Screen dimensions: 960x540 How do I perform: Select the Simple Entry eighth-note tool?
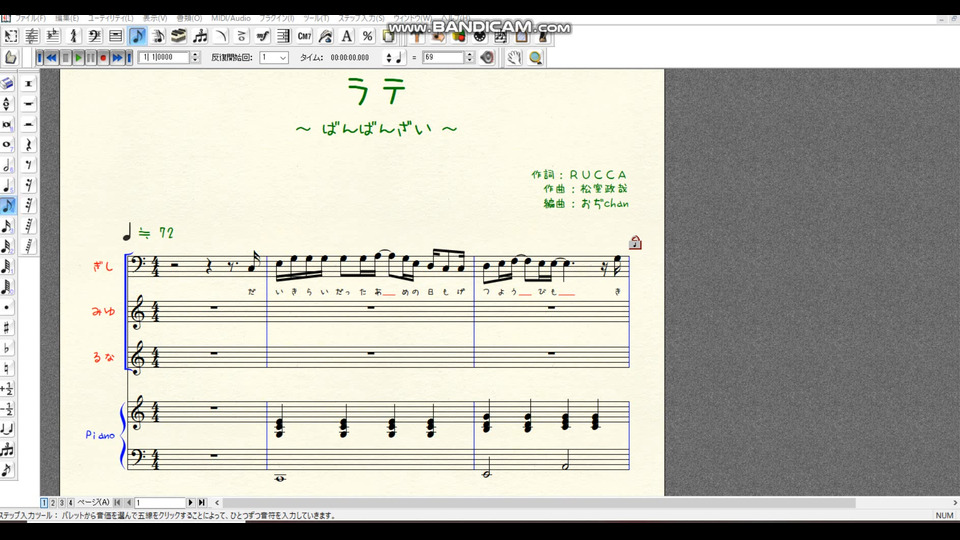click(138, 37)
